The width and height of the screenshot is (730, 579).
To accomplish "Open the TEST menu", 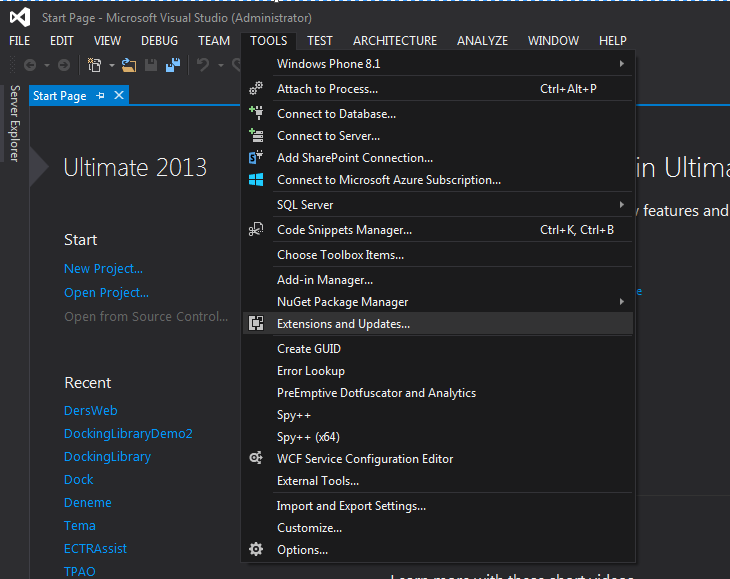I will [319, 41].
